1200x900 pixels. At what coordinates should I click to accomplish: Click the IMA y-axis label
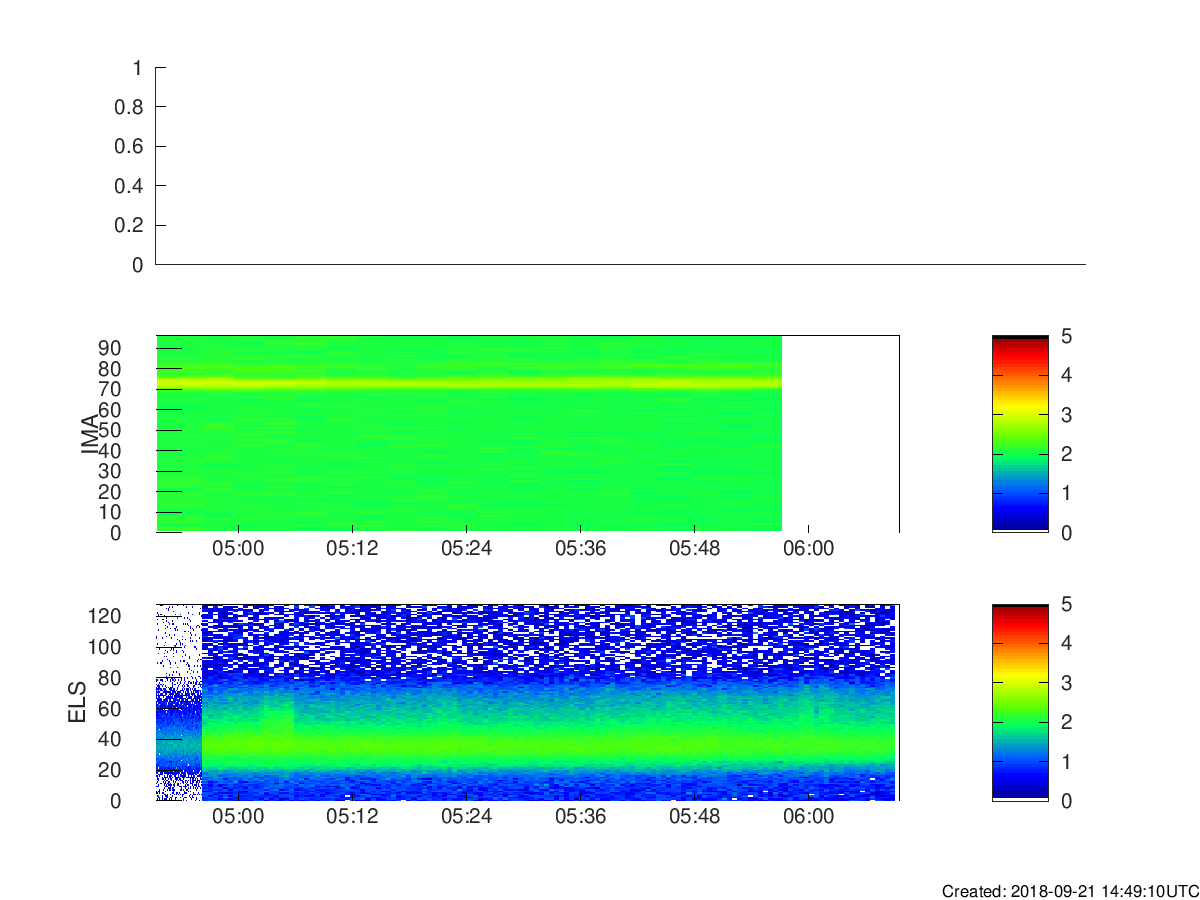pyautogui.click(x=90, y=434)
